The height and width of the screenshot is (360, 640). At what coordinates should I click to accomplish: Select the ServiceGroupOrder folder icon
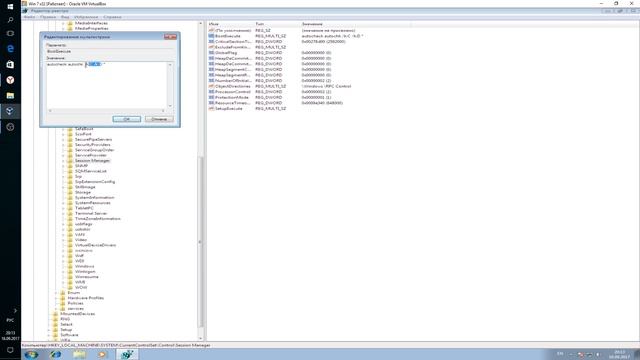(x=70, y=150)
